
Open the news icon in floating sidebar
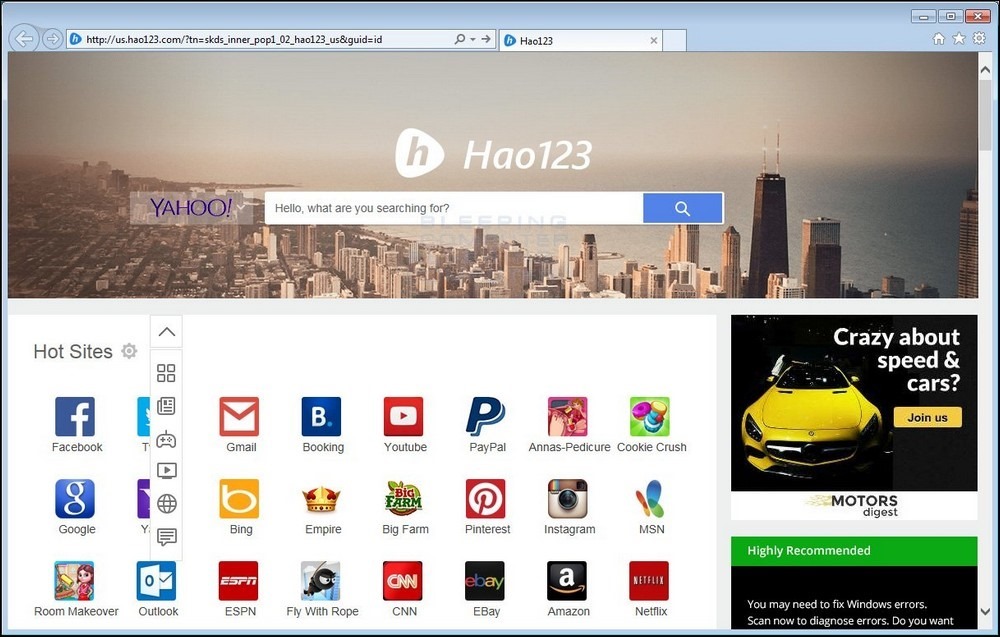coord(166,406)
